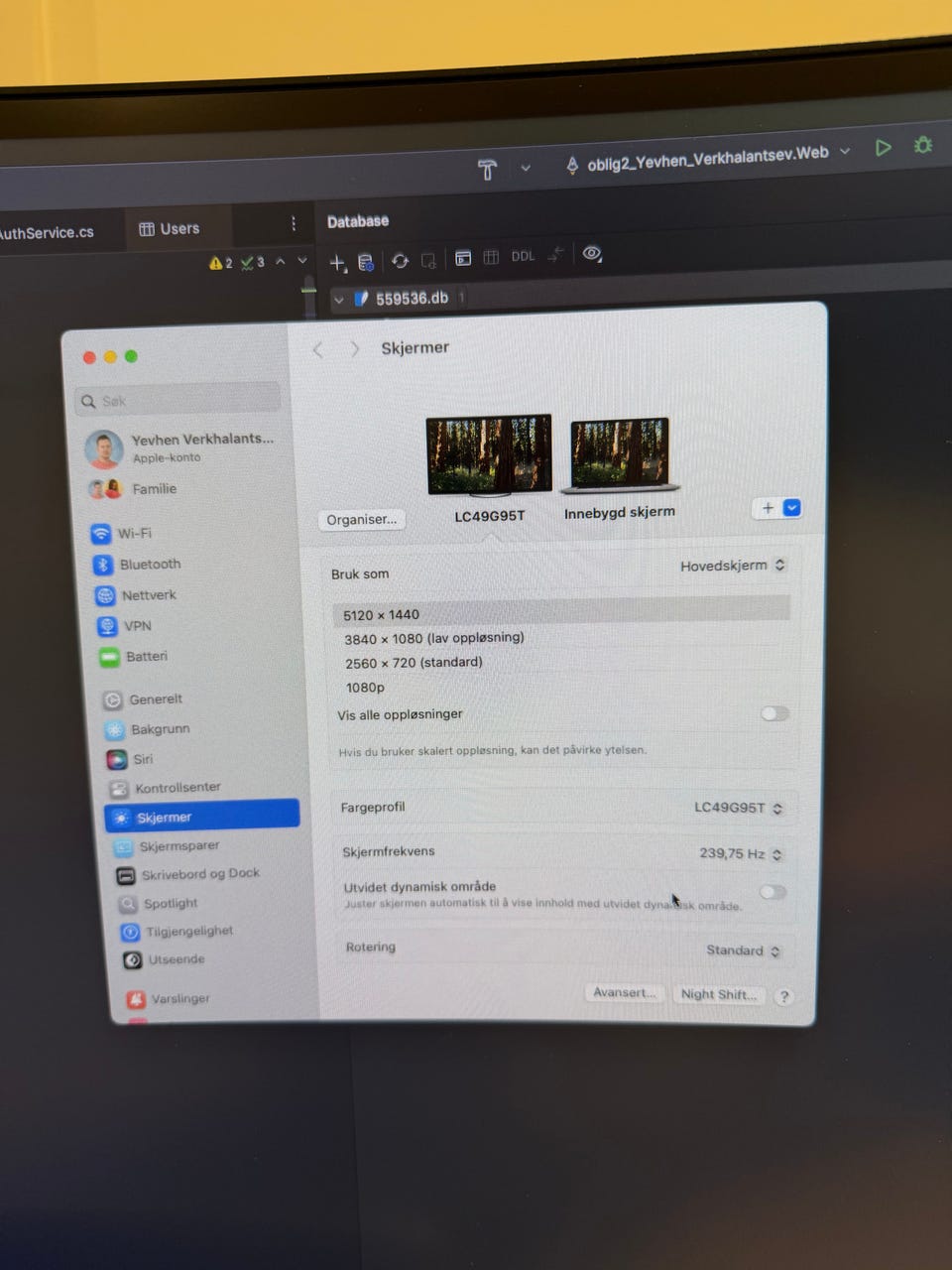Select the Innebygd skjerm display thumbnail
952x1270 pixels.
(620, 455)
